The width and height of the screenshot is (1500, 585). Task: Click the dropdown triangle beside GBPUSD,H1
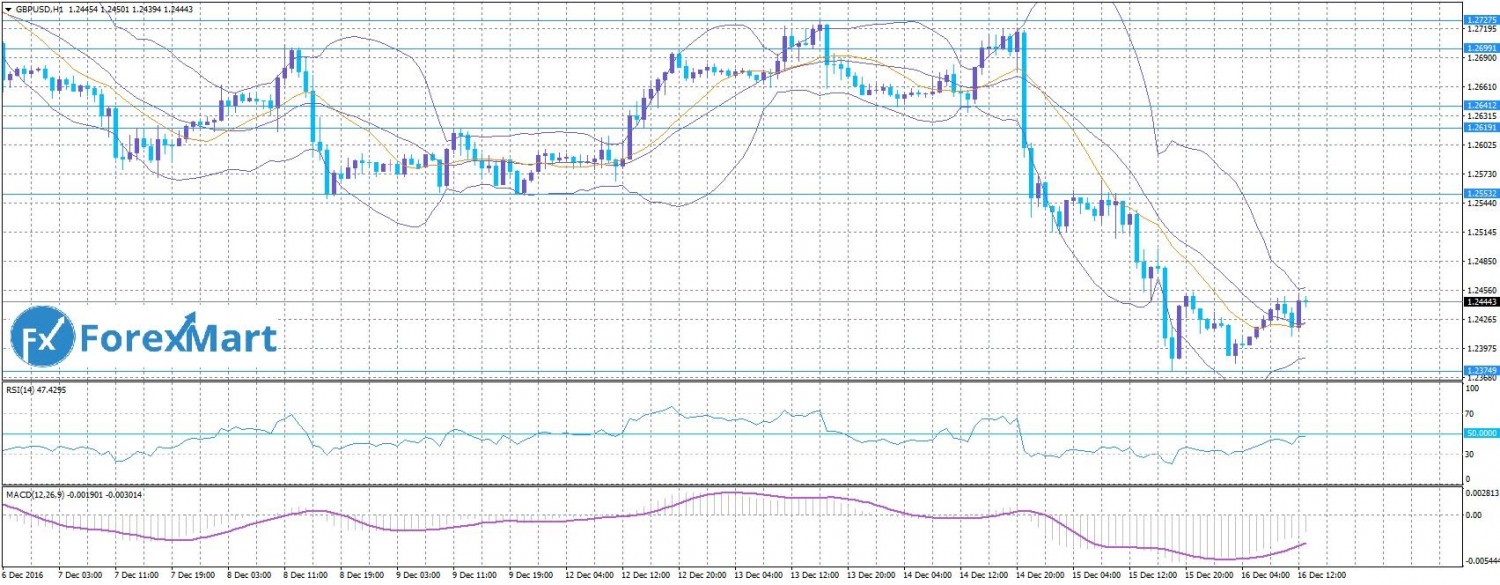pyautogui.click(x=7, y=7)
